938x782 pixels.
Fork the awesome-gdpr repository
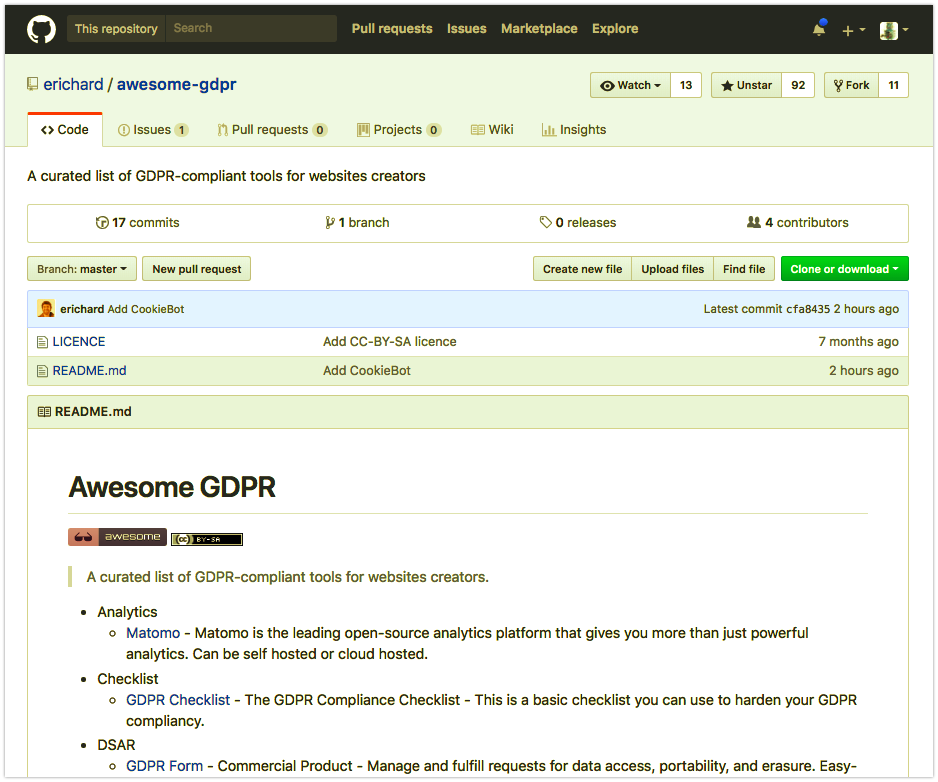click(x=851, y=85)
